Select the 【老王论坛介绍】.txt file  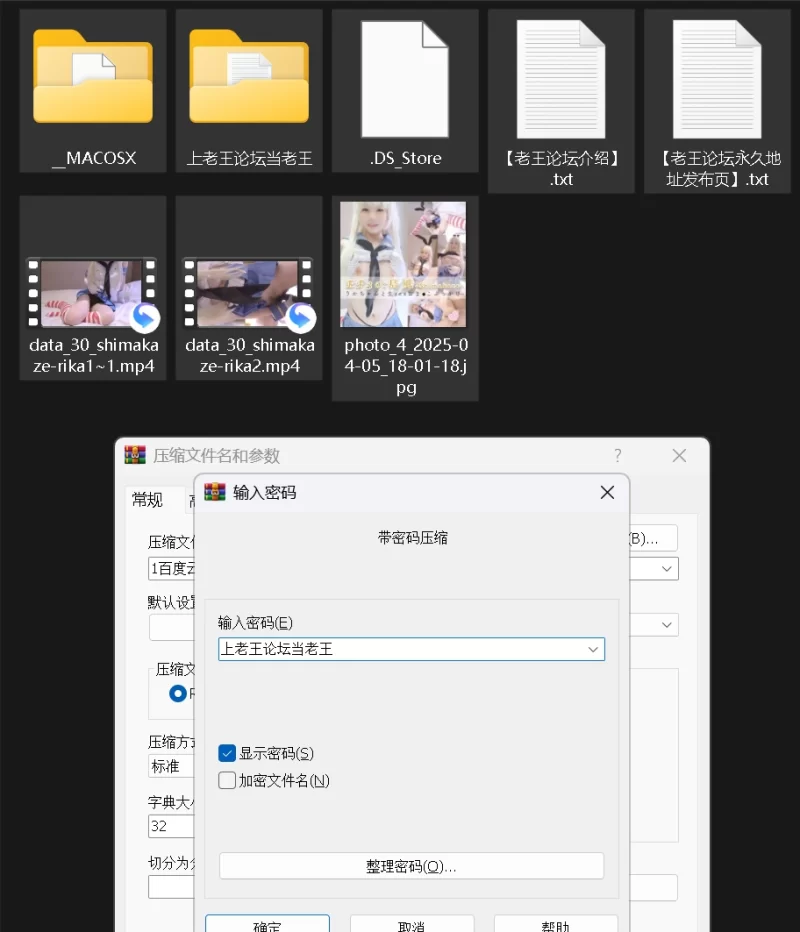561,79
